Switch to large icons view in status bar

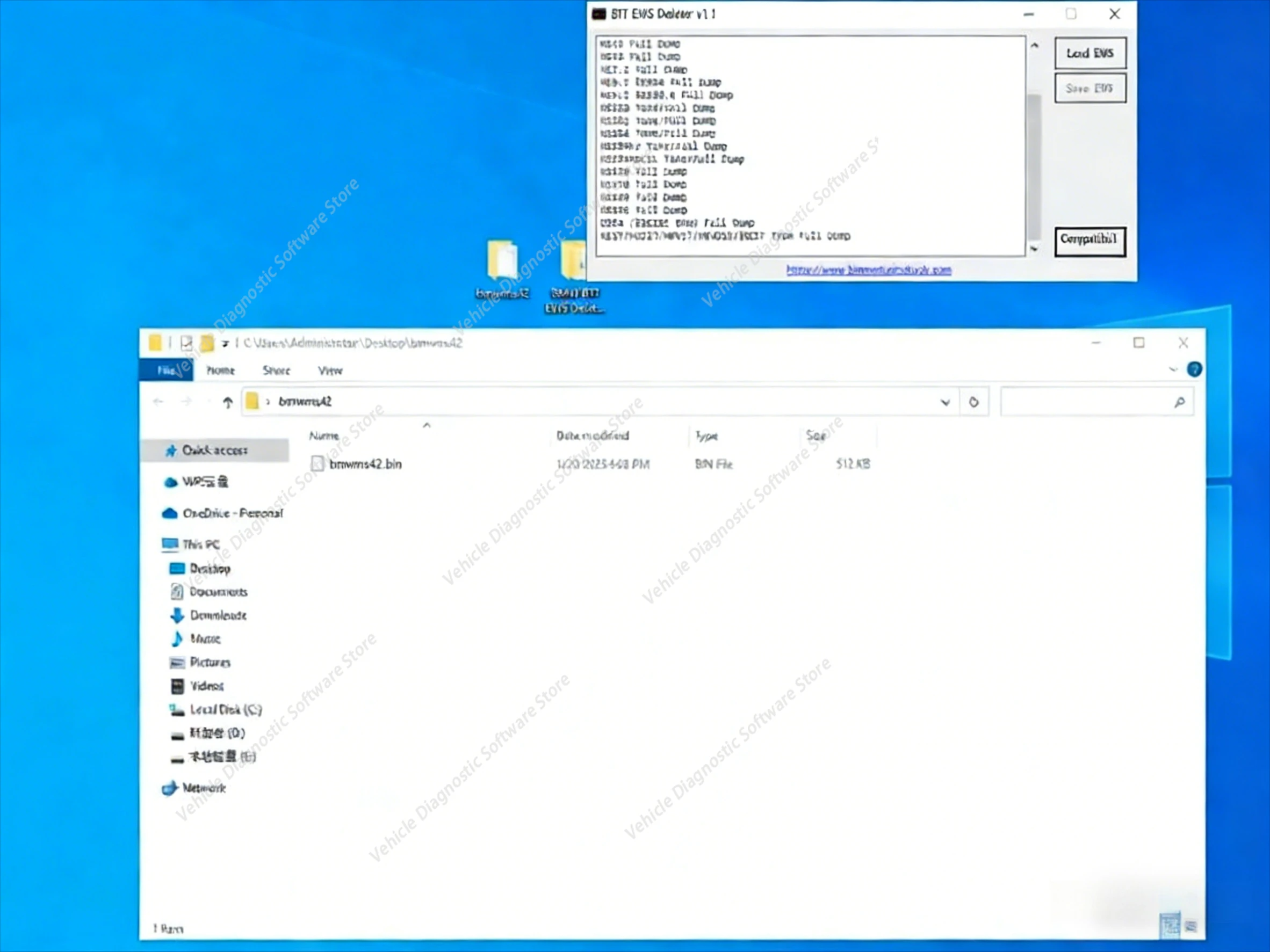(1191, 926)
